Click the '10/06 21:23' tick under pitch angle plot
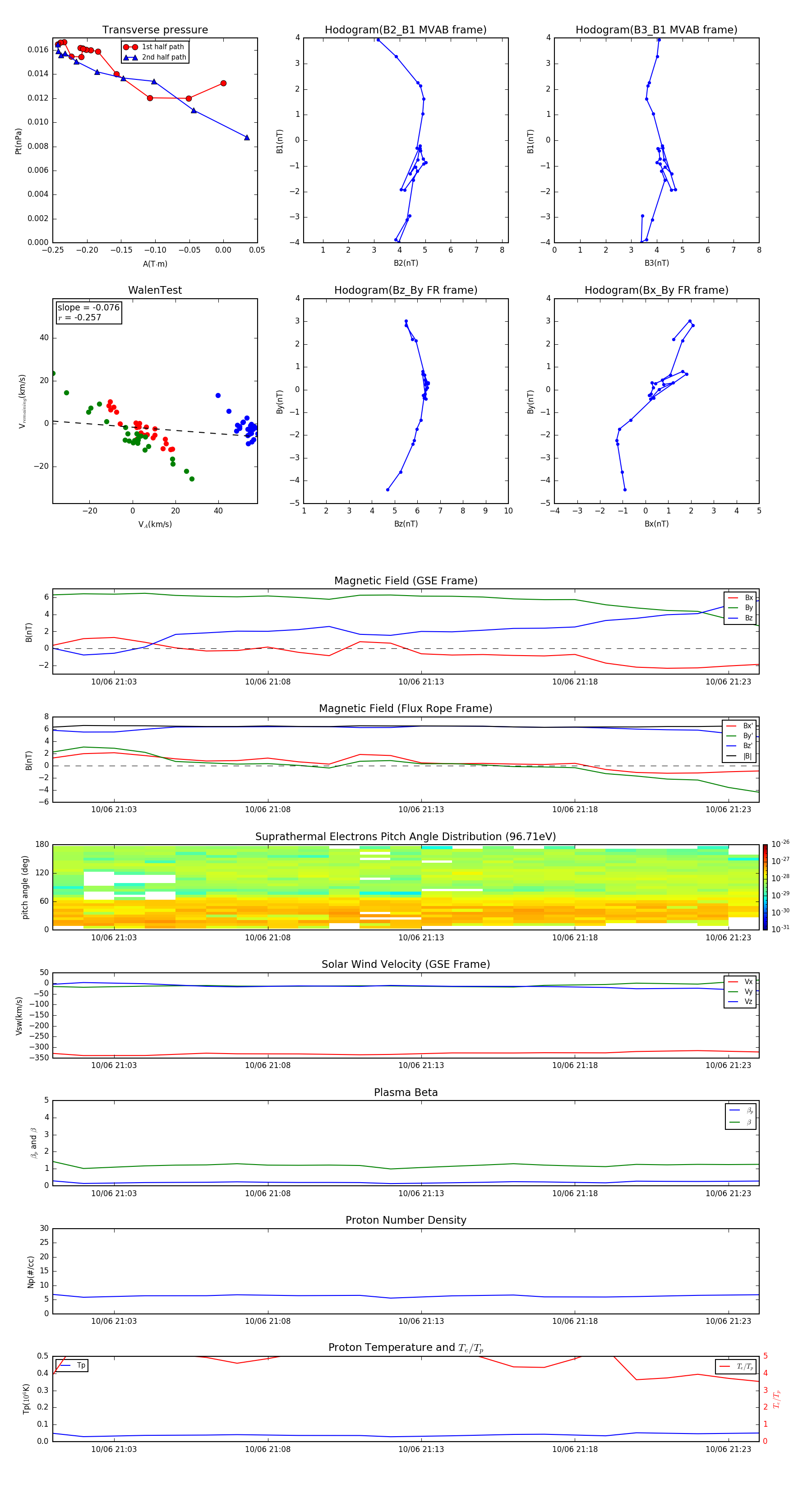Image resolution: width=812 pixels, height=1489 pixels. click(728, 938)
